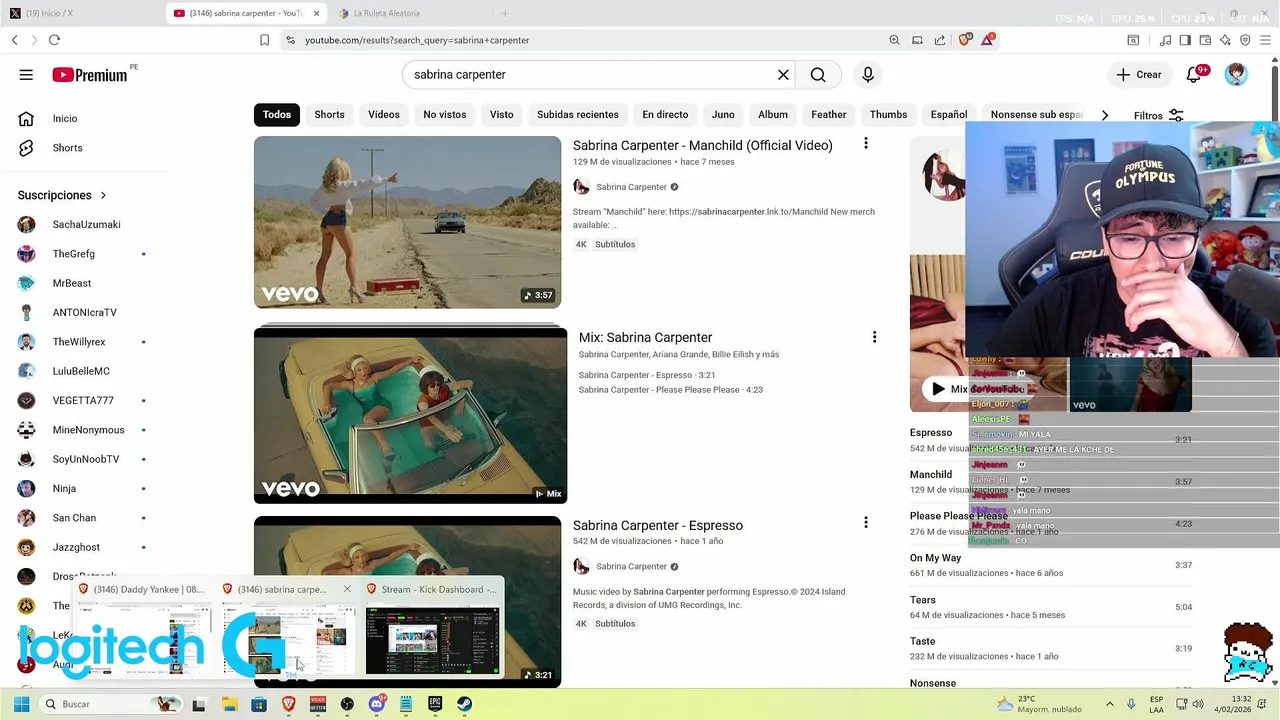This screenshot has width=1280, height=720.
Task: Select the No vistos filter chip
Action: click(444, 115)
